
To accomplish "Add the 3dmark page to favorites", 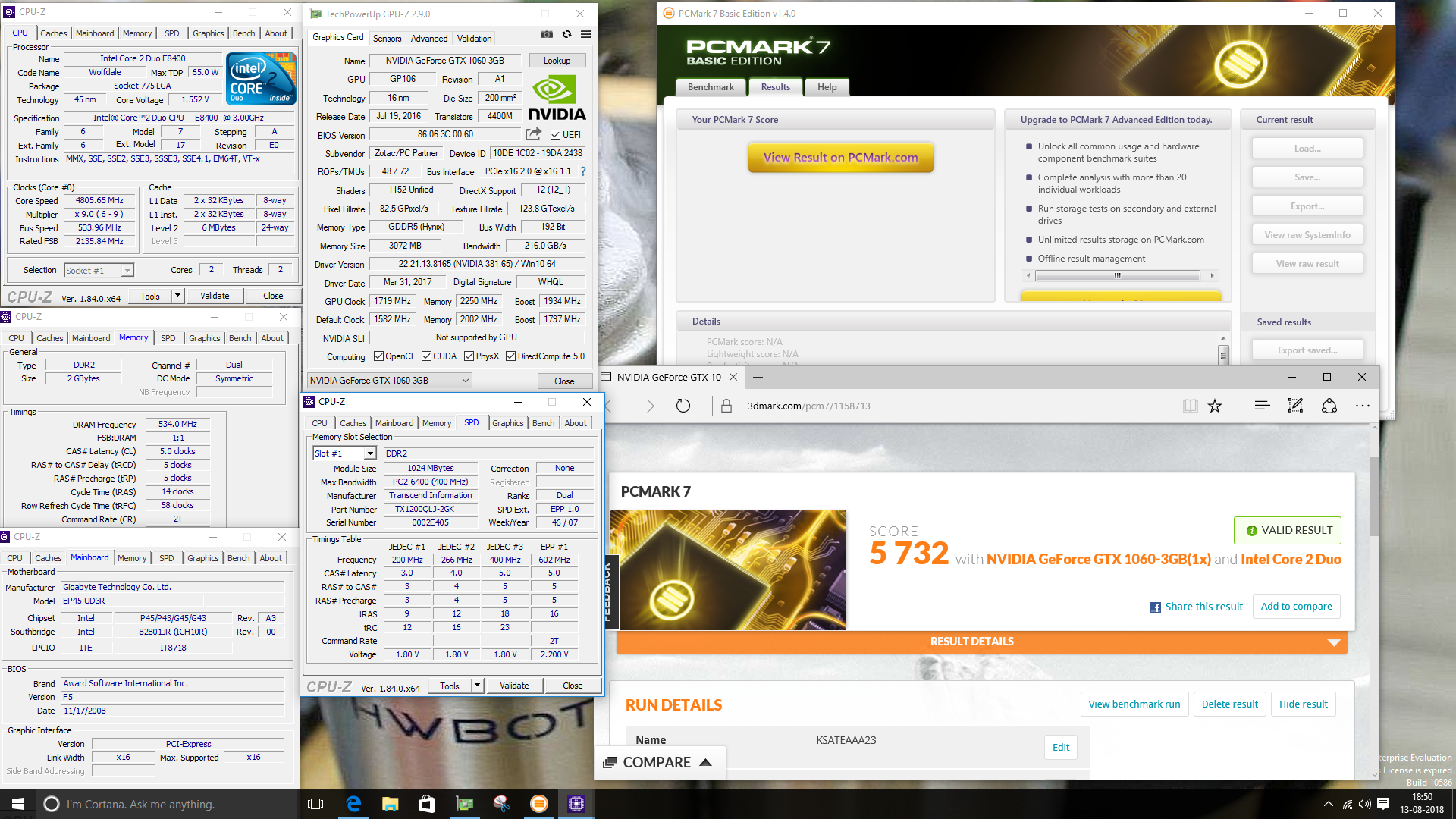I will tap(1215, 406).
